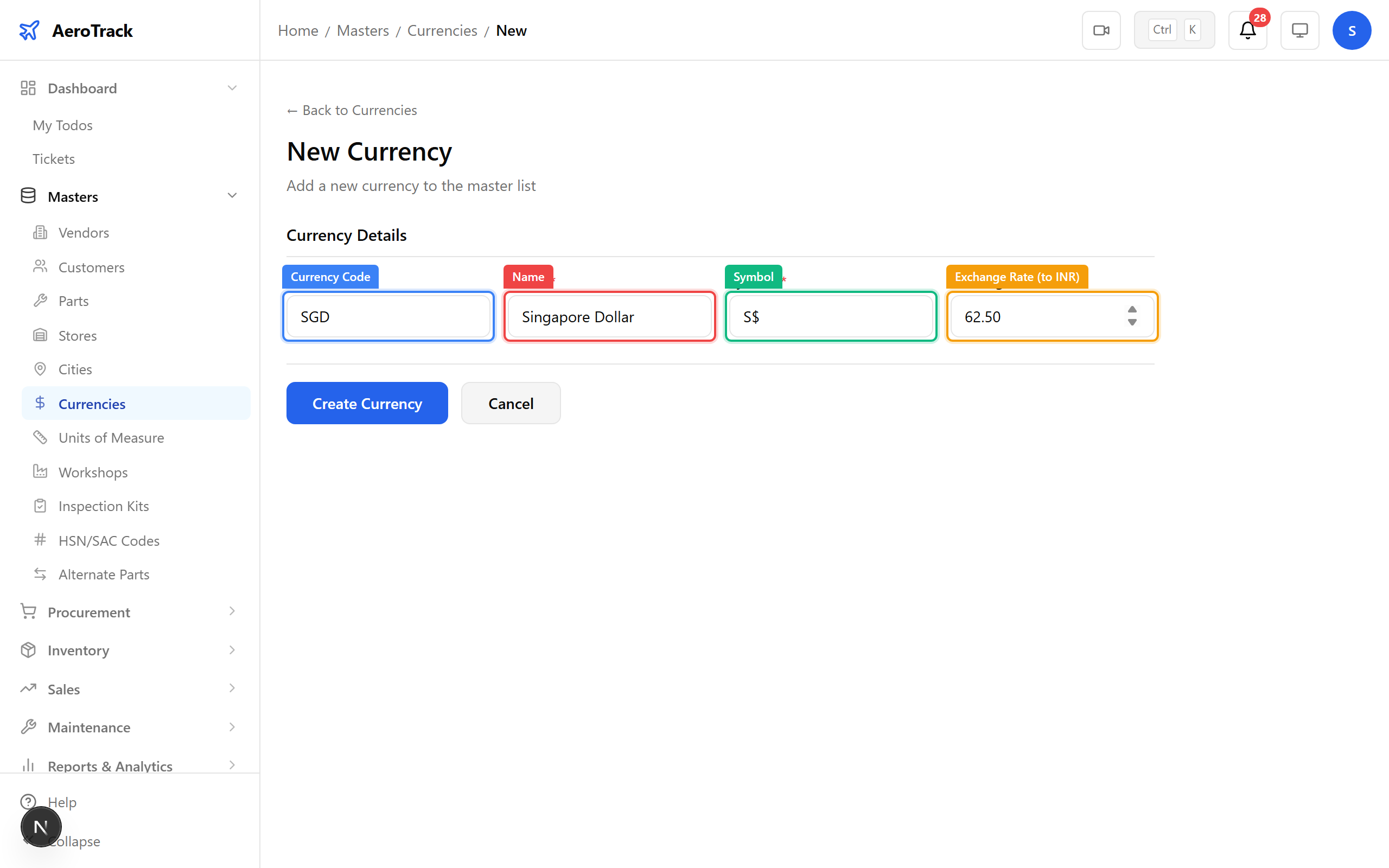Click the Create Currency button

[367, 403]
